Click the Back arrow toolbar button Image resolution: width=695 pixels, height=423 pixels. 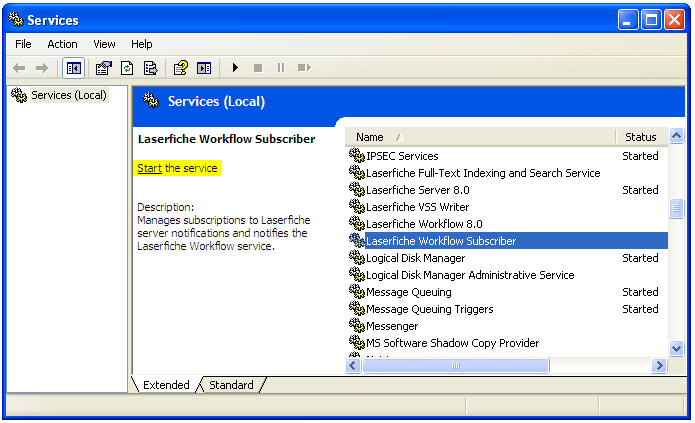pyautogui.click(x=19, y=68)
